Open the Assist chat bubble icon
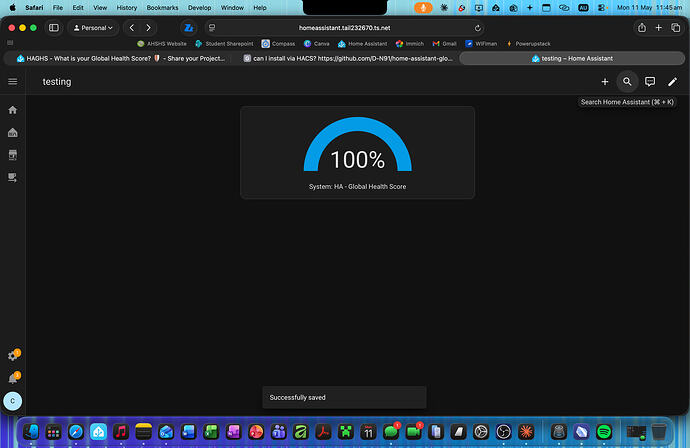690x448 pixels. click(x=650, y=82)
